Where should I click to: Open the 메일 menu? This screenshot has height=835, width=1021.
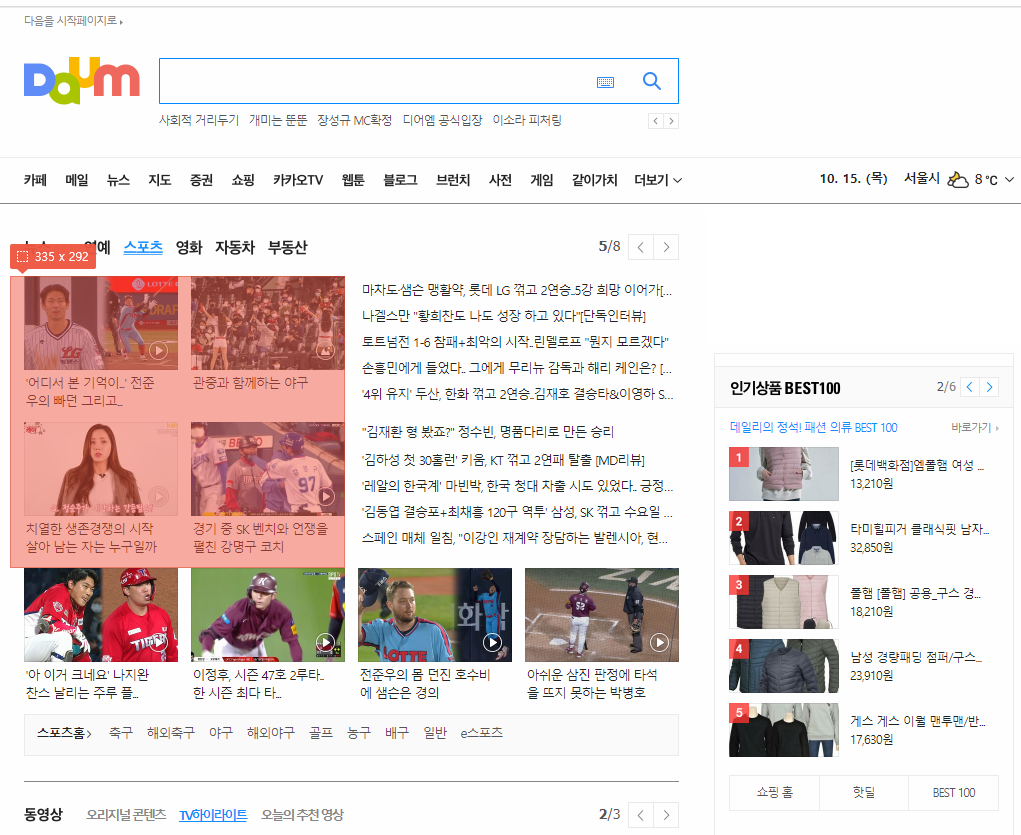pos(77,180)
